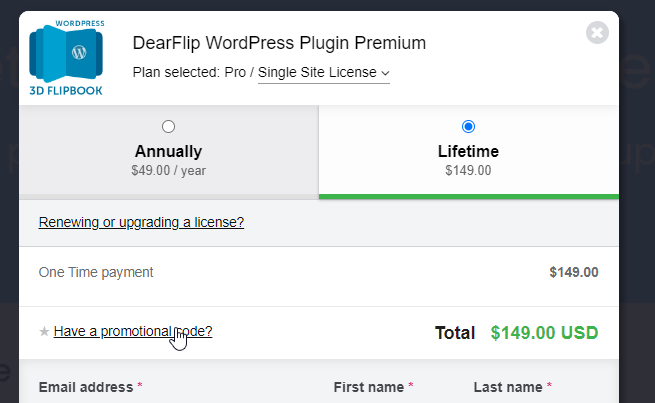Click the Plan selected: Pro text
Image resolution: width=655 pixels, height=403 pixels.
click(190, 73)
